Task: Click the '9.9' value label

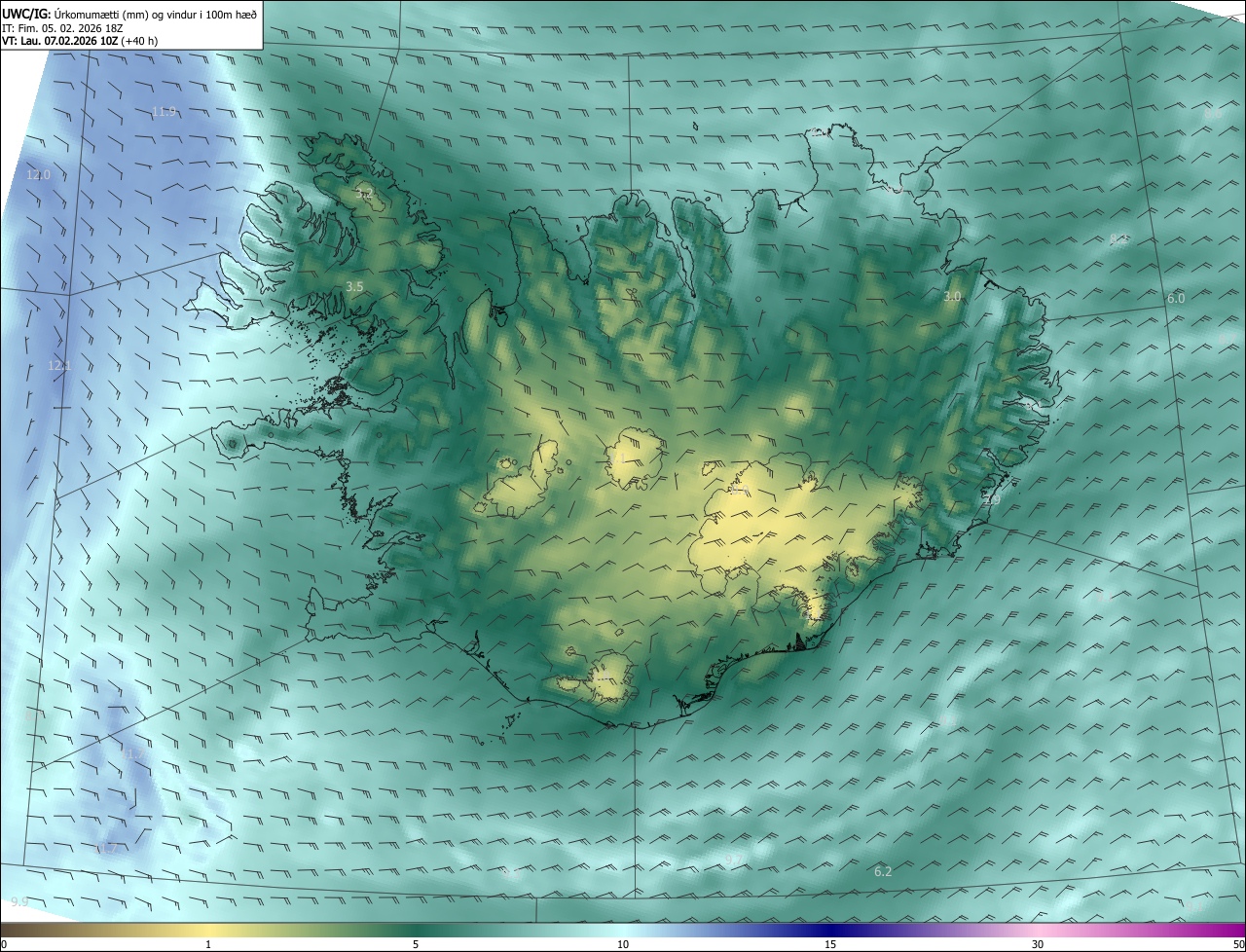Action: tap(18, 903)
